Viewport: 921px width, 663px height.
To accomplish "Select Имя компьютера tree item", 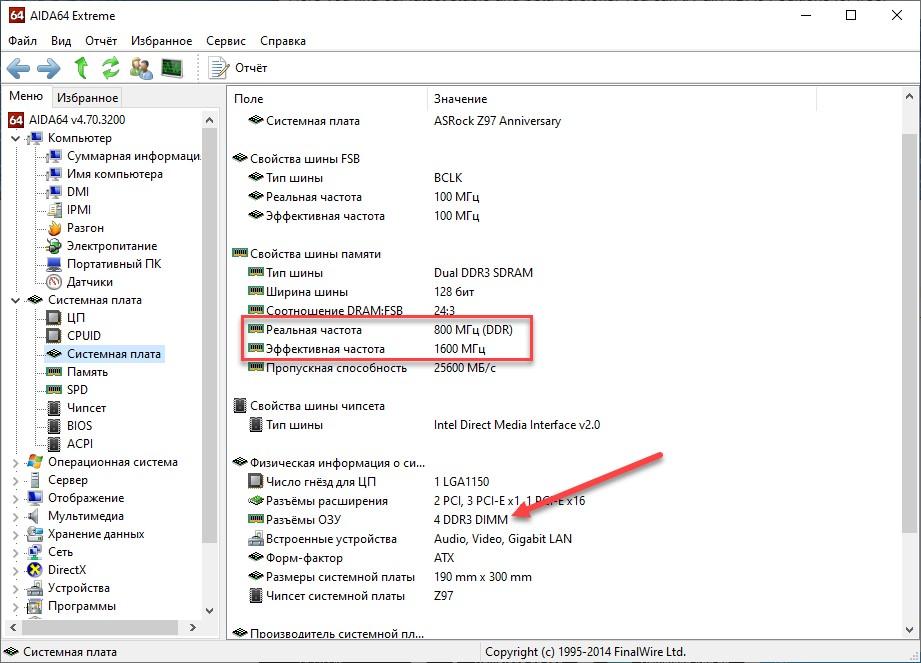I will pyautogui.click(x=115, y=174).
